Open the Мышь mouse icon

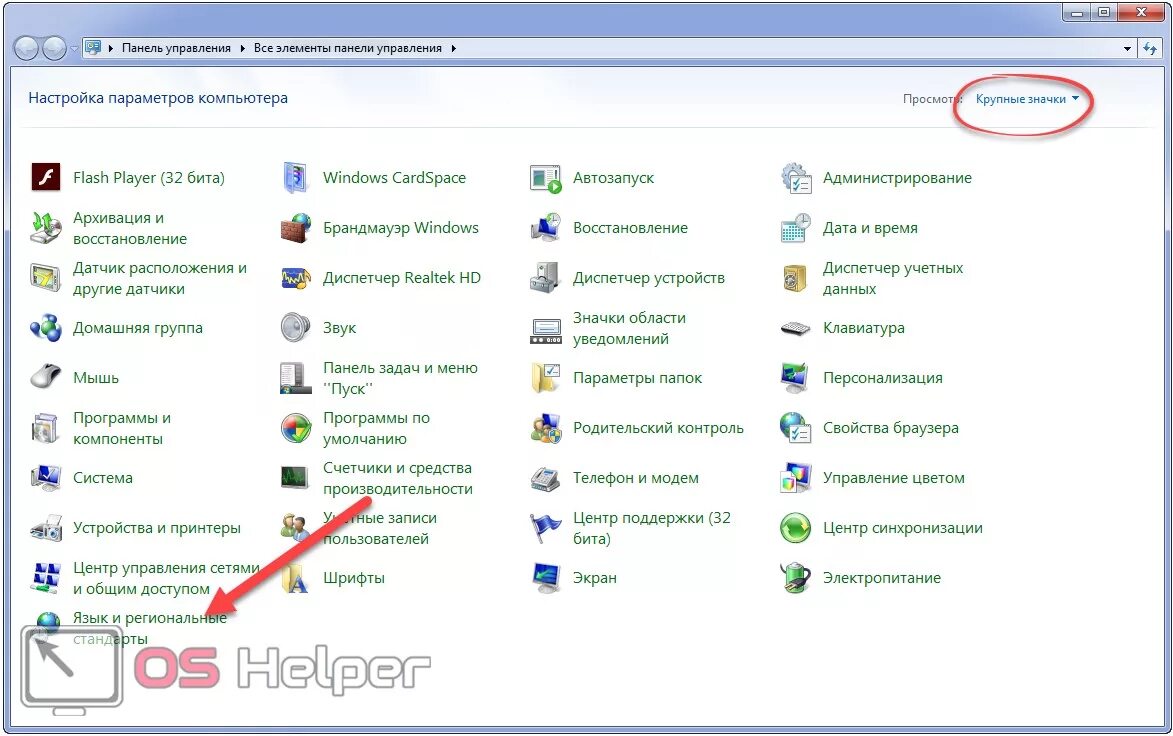point(46,376)
